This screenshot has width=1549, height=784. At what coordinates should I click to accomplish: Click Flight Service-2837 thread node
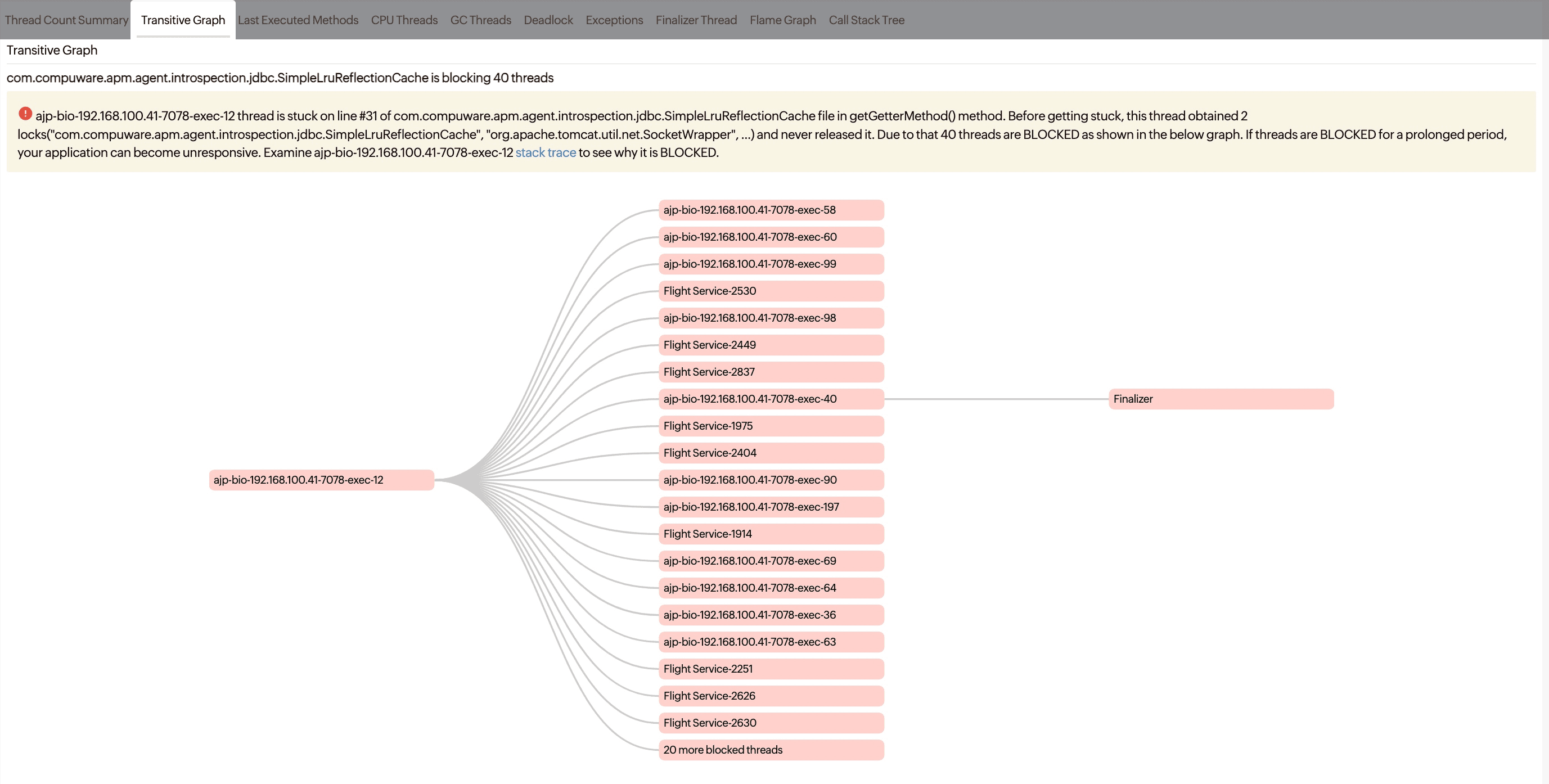click(770, 372)
